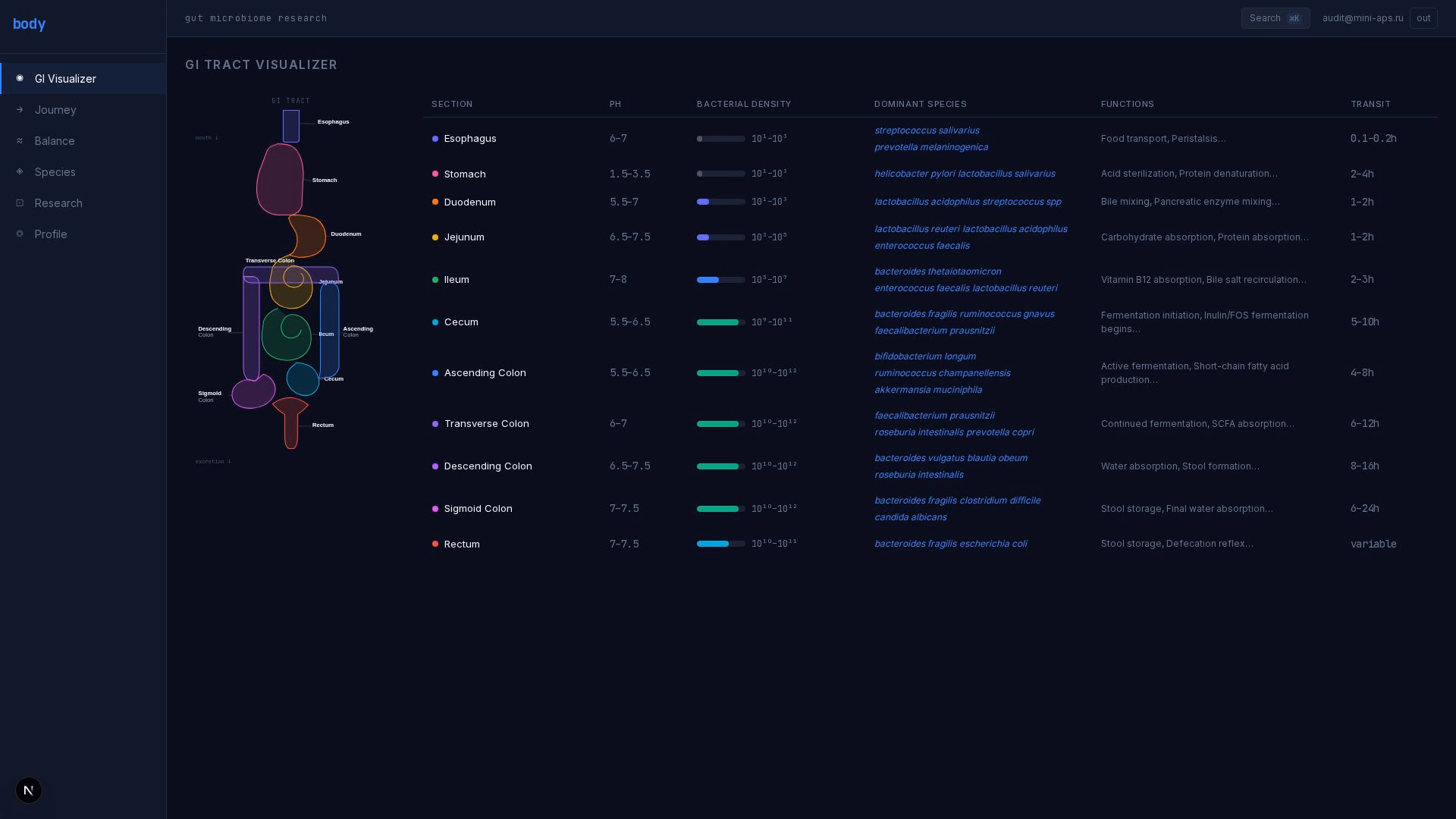Open bifidobacterium longum species link
This screenshot has width=1456, height=819.
click(925, 356)
